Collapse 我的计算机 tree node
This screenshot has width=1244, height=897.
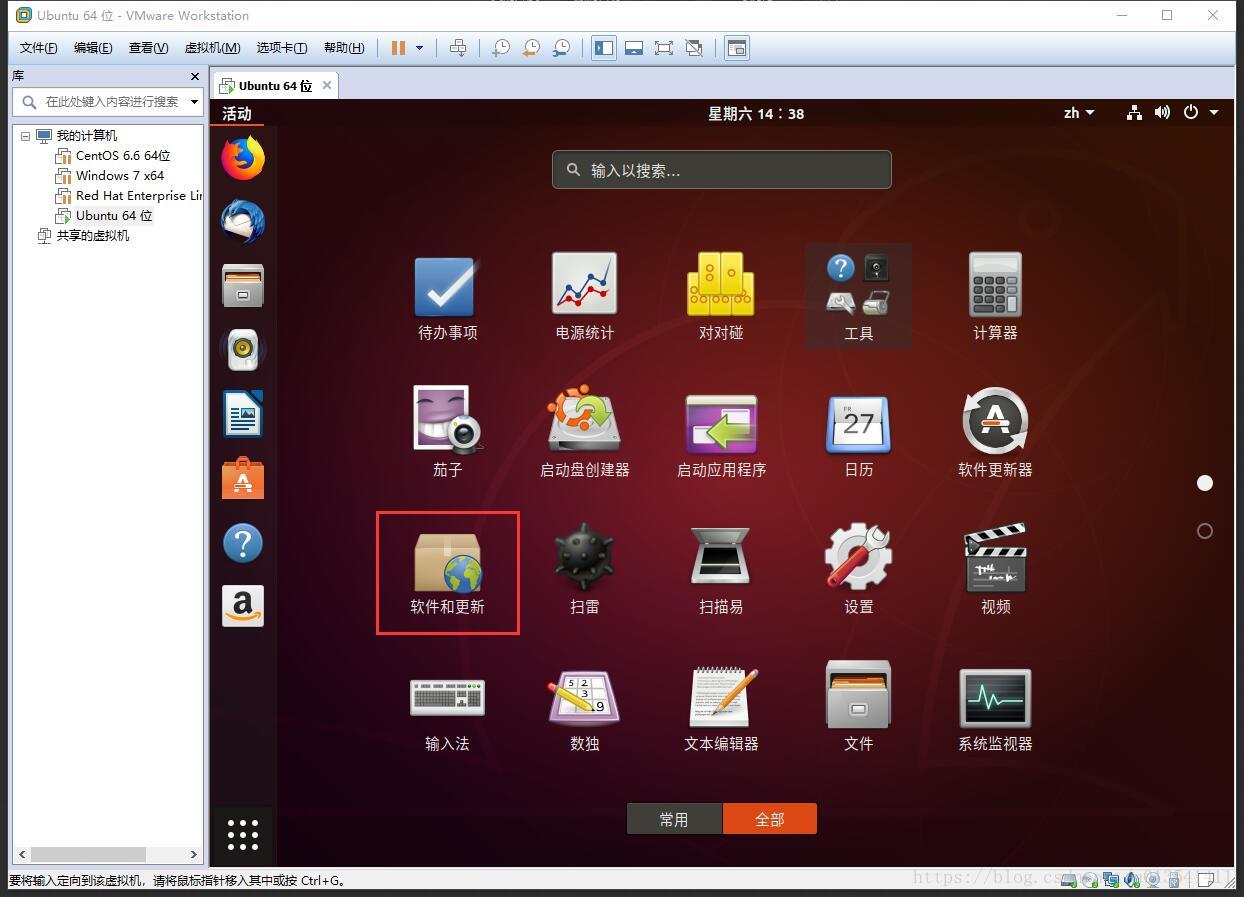26,136
